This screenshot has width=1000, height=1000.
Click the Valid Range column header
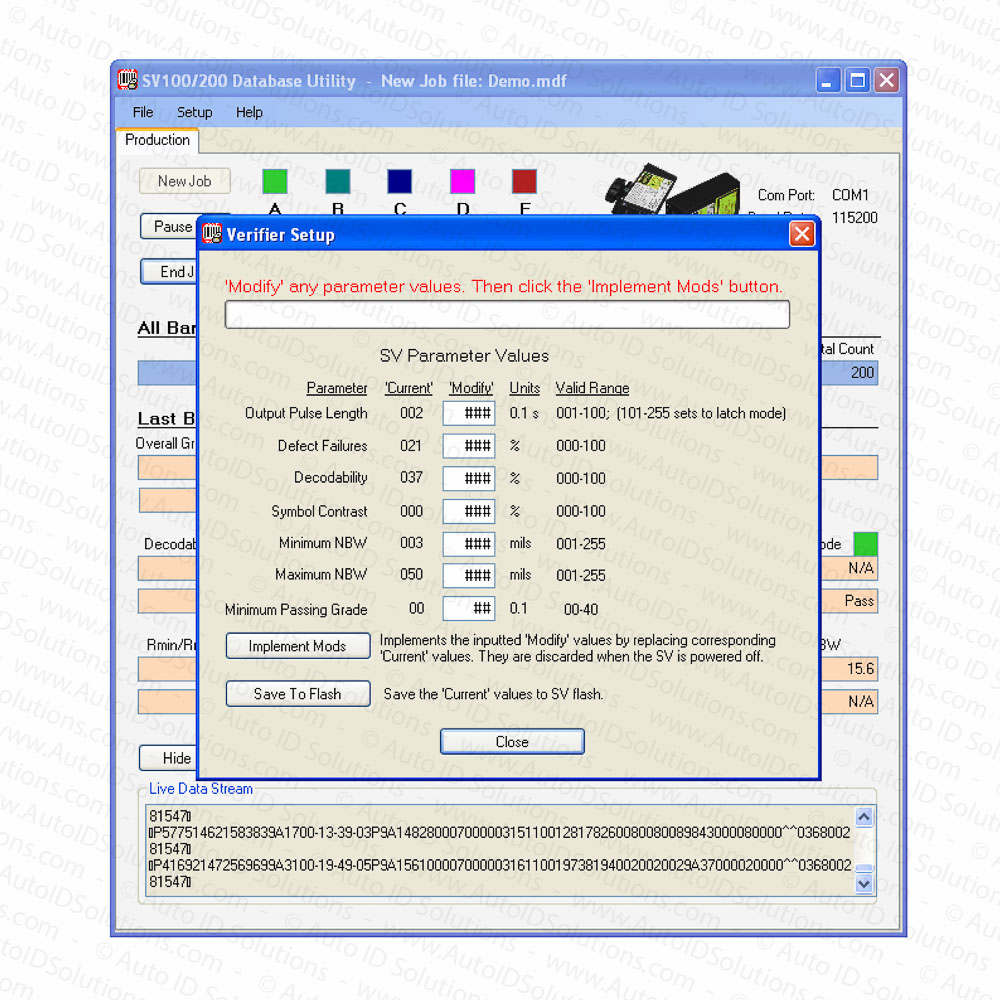click(x=592, y=388)
